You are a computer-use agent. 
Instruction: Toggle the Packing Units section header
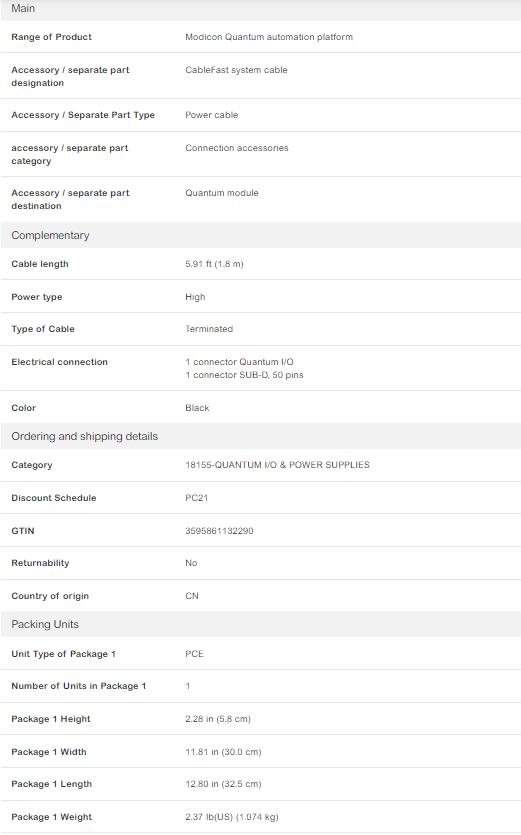(260, 624)
